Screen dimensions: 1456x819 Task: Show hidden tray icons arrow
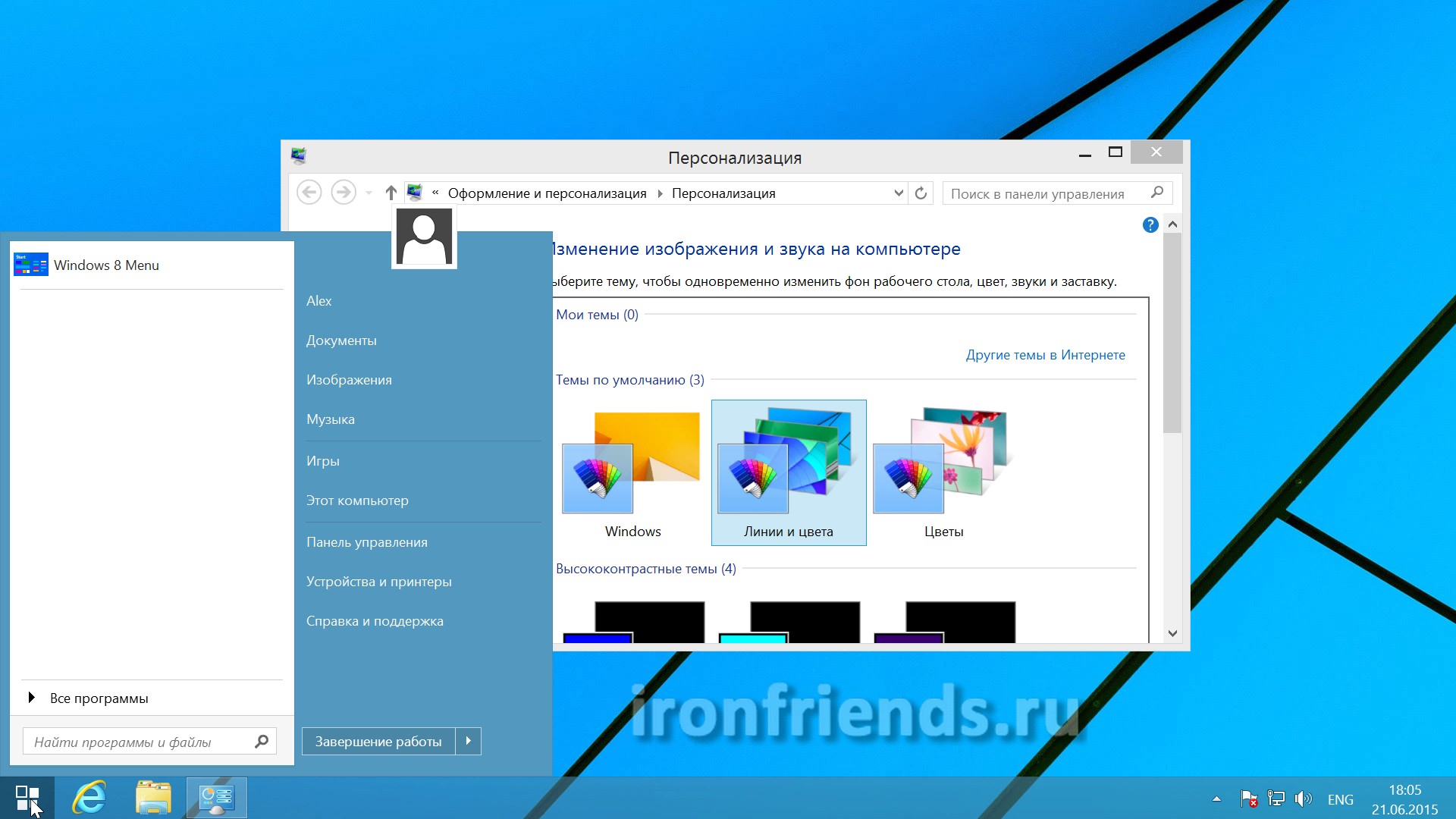[1216, 799]
